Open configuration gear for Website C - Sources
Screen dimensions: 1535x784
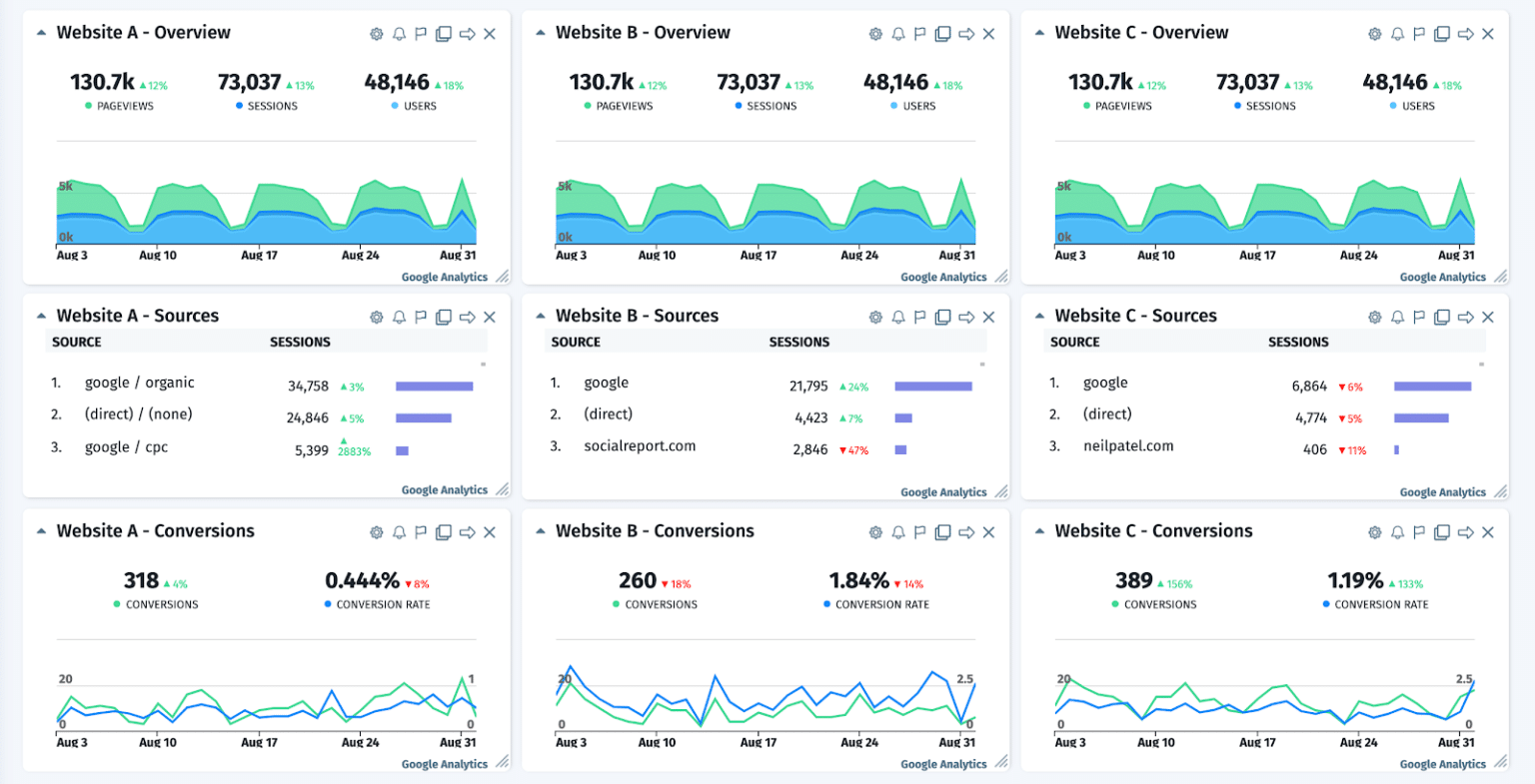[1375, 317]
